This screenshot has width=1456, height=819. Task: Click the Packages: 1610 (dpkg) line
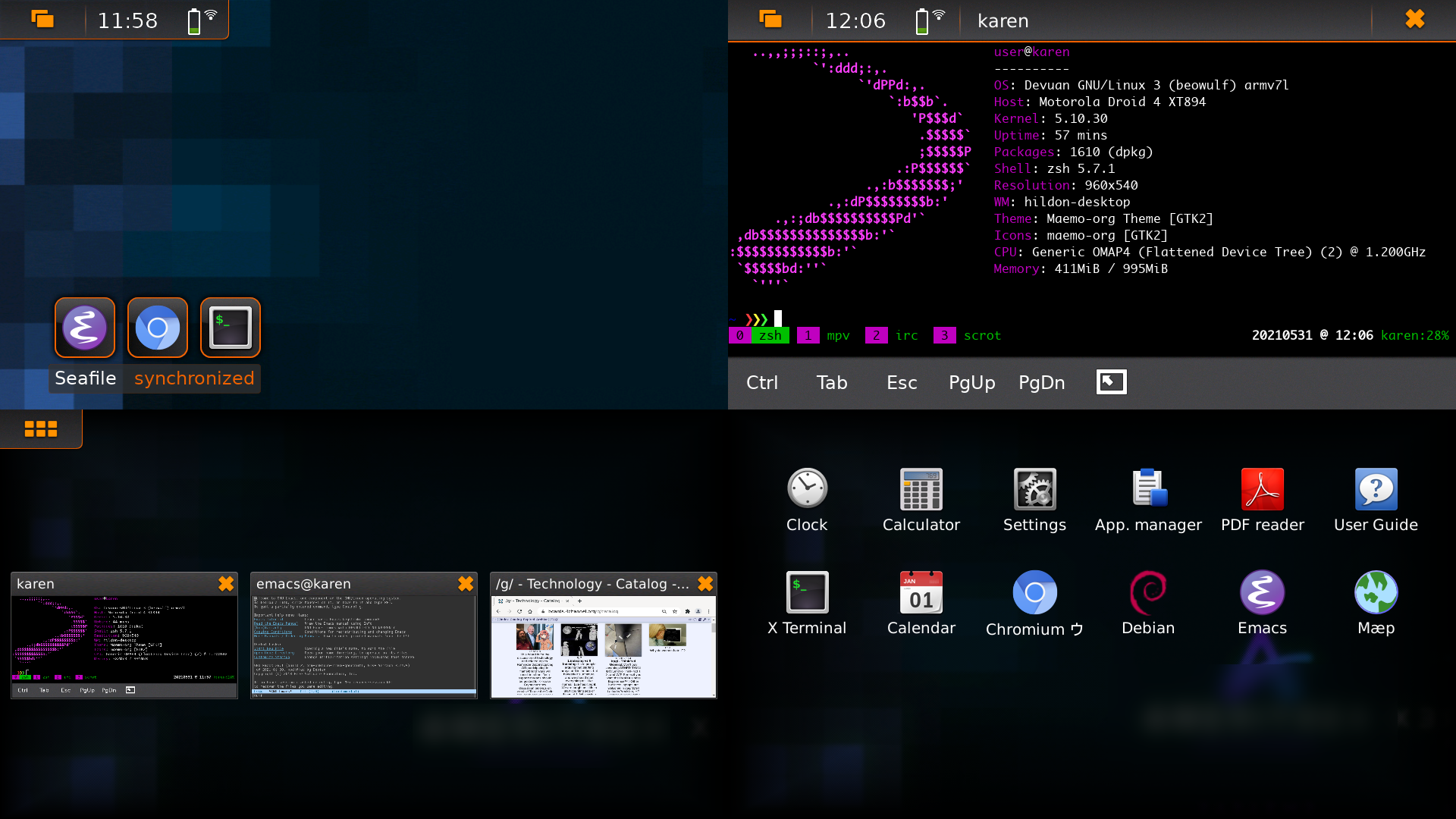pyautogui.click(x=1074, y=152)
